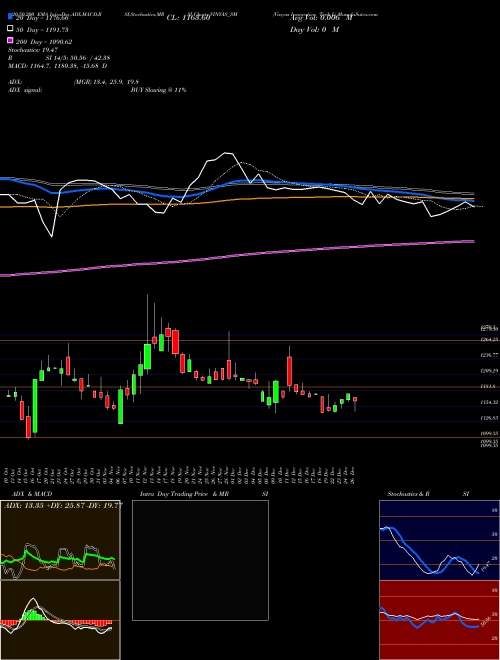The width and height of the screenshot is (500, 660).
Task: Click the 'ADX: 13.35 +DY: 25.87 -DY: 19.77' readout
Action: 63,506
